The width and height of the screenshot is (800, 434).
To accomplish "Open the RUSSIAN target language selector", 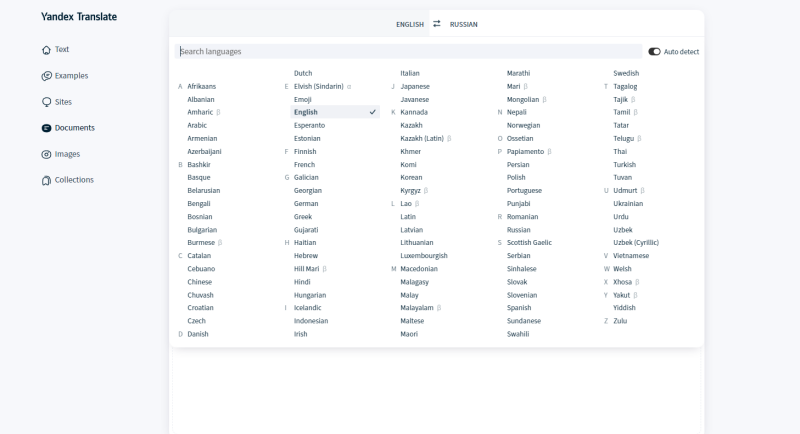I will click(x=463, y=24).
